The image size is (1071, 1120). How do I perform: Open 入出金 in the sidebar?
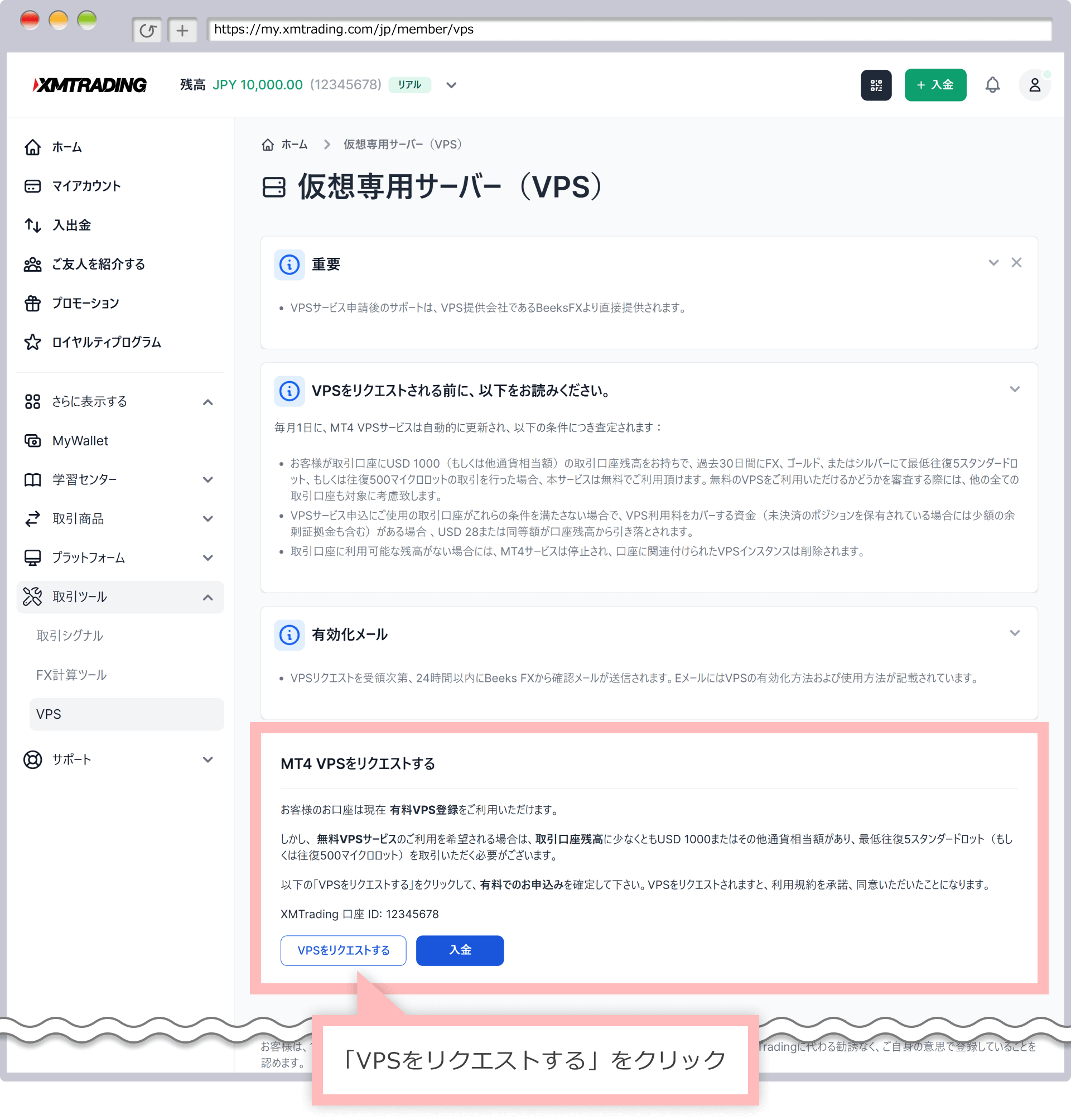click(x=120, y=225)
